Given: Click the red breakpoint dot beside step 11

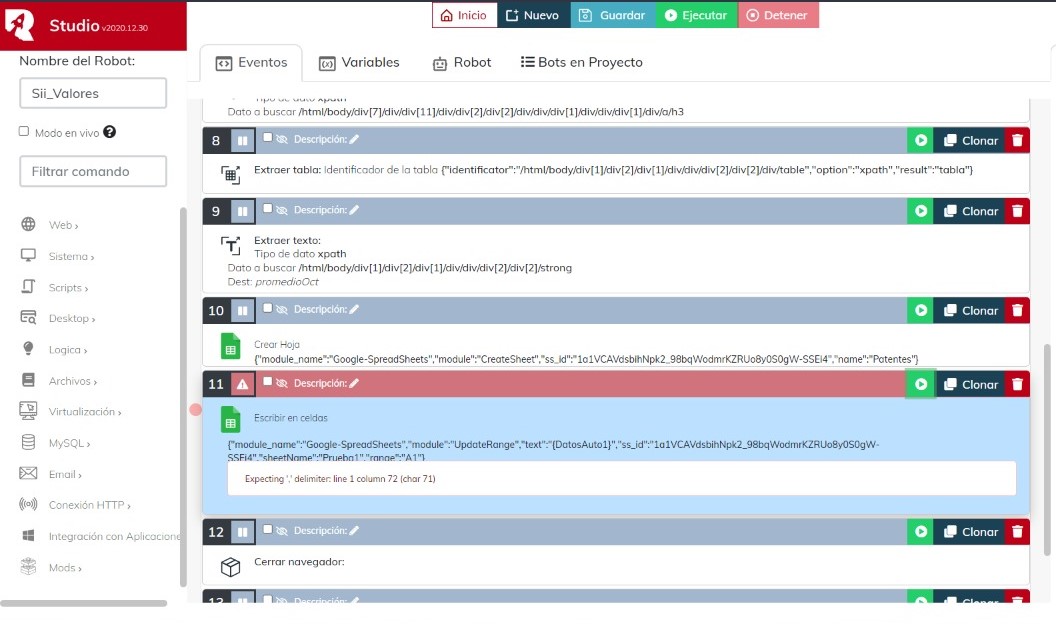Looking at the screenshot, I should coord(196,410).
